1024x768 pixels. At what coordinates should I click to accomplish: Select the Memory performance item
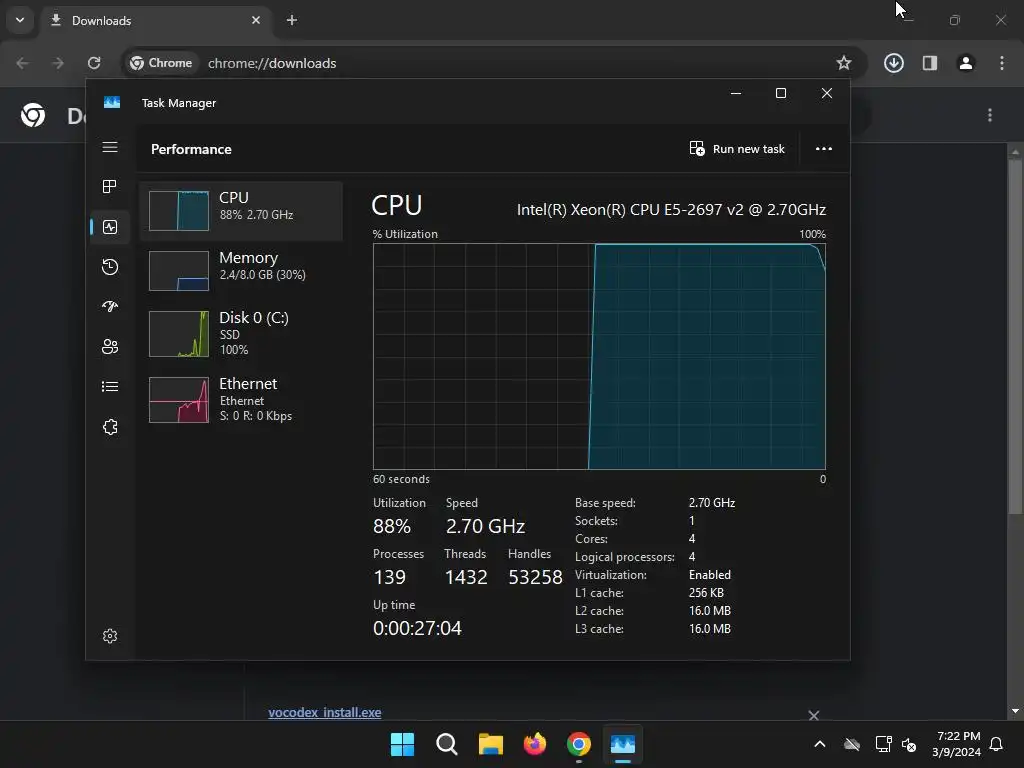click(241, 270)
